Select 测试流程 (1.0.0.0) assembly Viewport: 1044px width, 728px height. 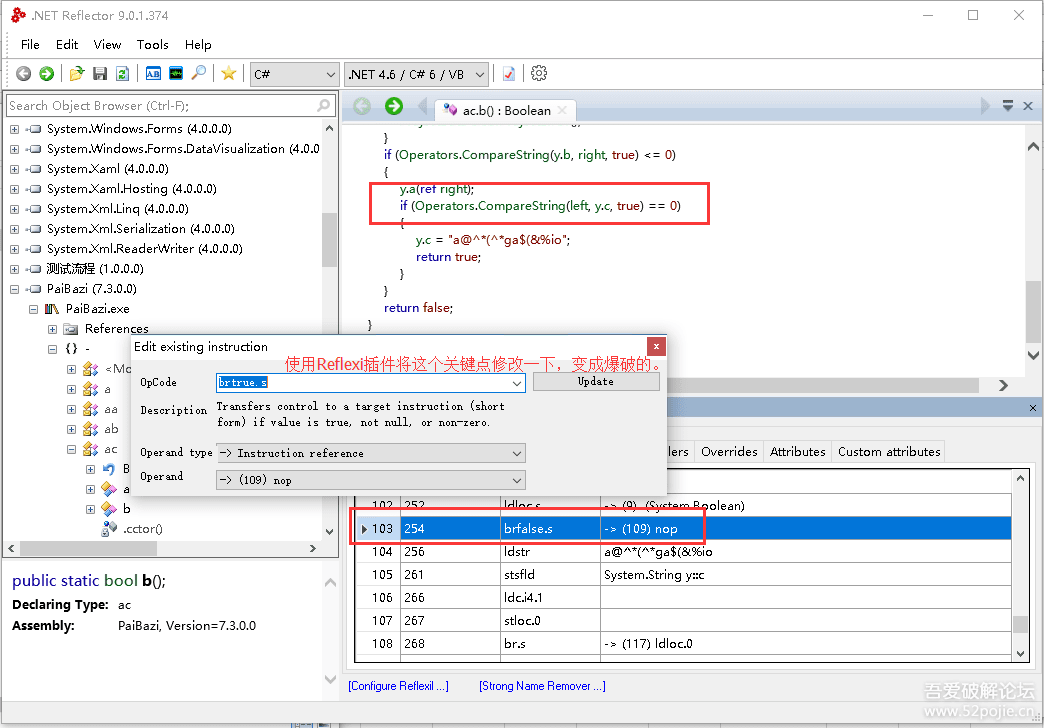point(95,269)
